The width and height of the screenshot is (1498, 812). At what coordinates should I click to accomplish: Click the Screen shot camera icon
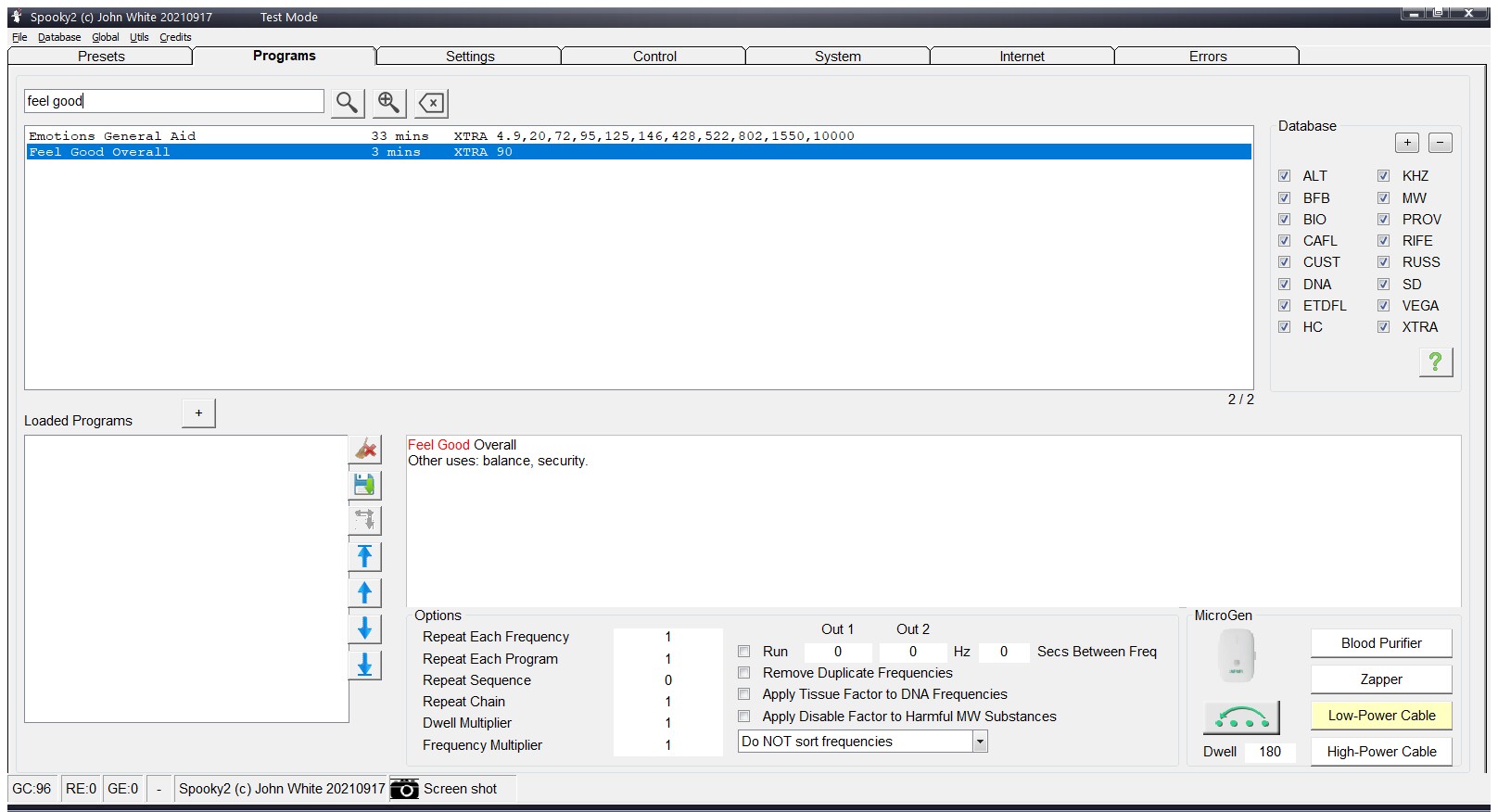click(x=404, y=789)
